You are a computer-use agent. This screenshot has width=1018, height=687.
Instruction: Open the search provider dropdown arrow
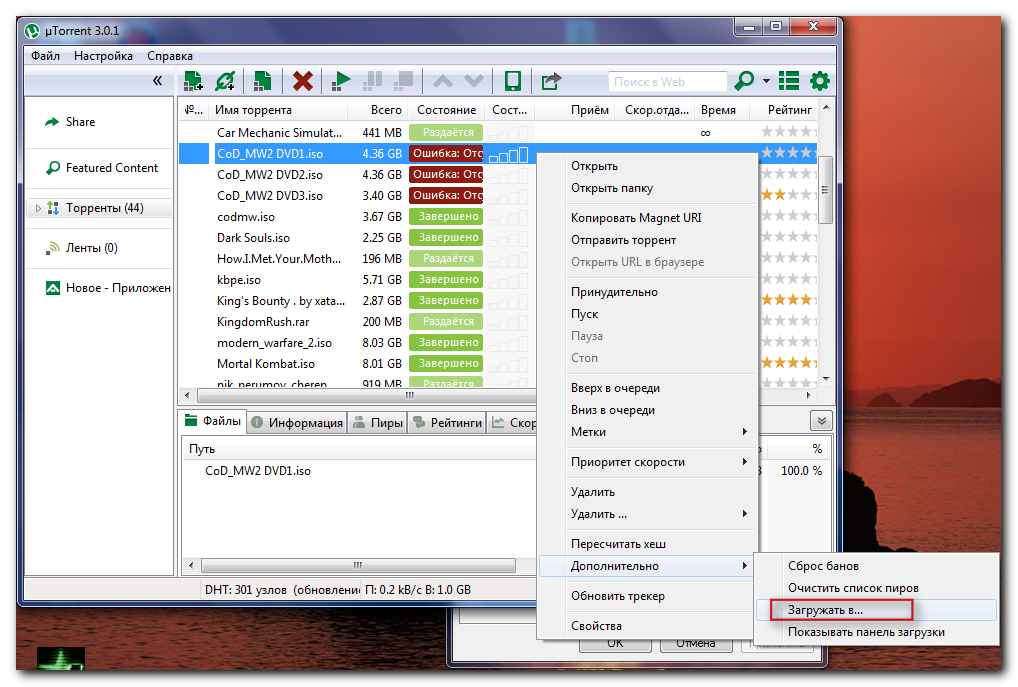766,81
